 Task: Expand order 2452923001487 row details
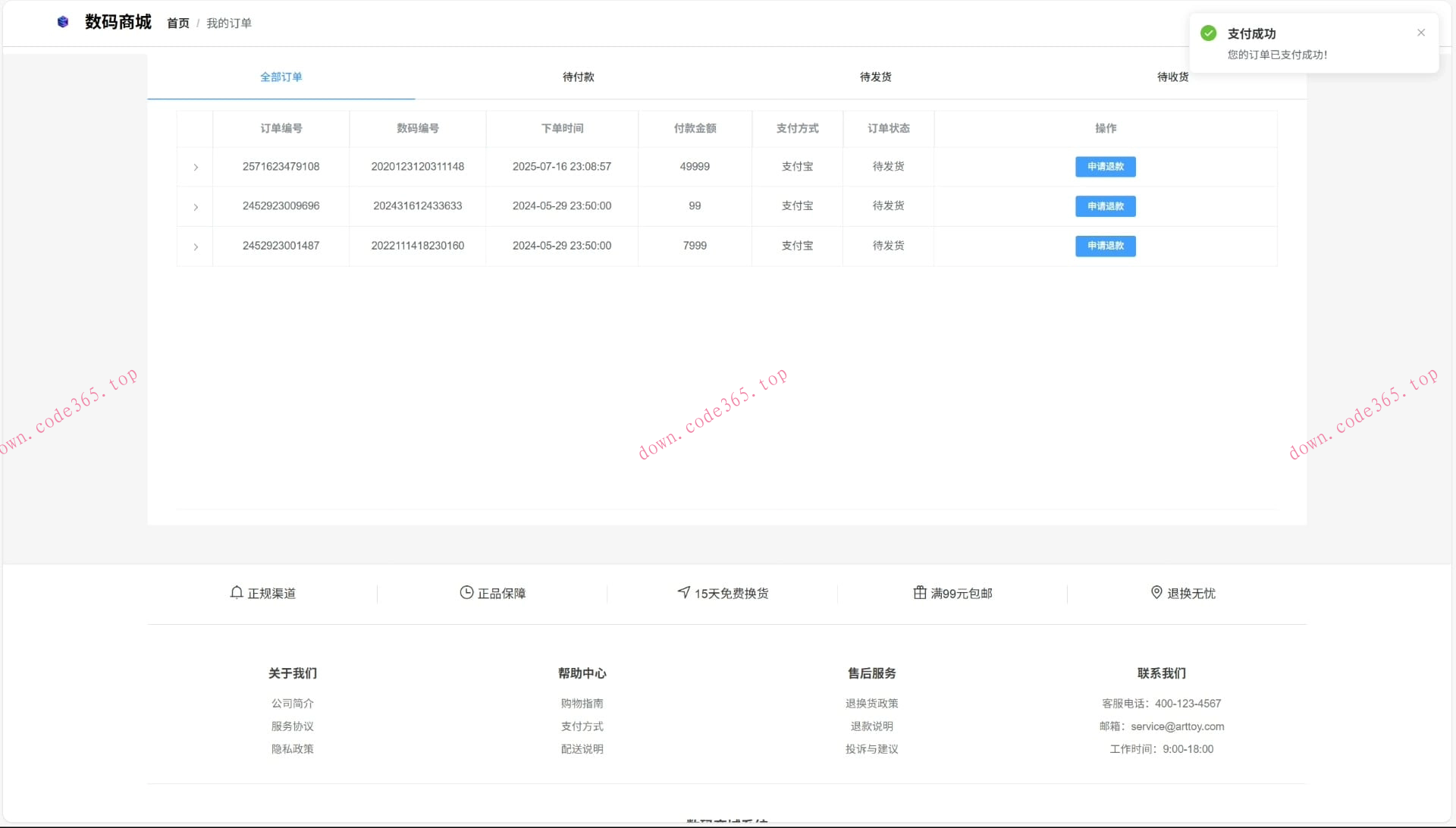[196, 247]
